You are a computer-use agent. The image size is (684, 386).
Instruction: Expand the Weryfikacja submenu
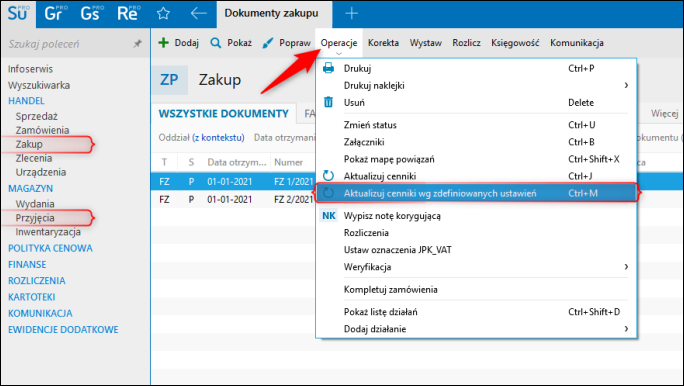[476, 267]
